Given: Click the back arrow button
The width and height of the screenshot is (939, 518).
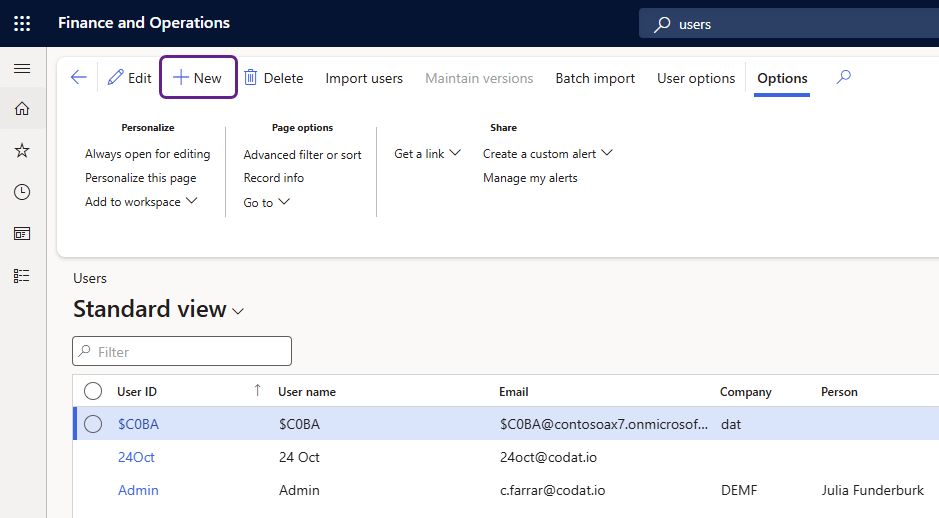Looking at the screenshot, I should tap(78, 78).
